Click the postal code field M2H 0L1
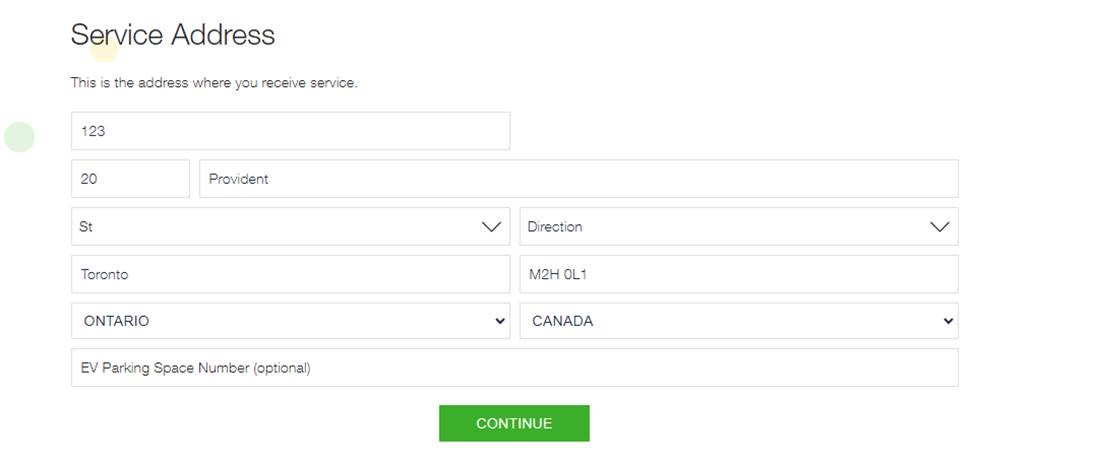Screen dimensions: 1095x468 pyautogui.click(x=739, y=274)
